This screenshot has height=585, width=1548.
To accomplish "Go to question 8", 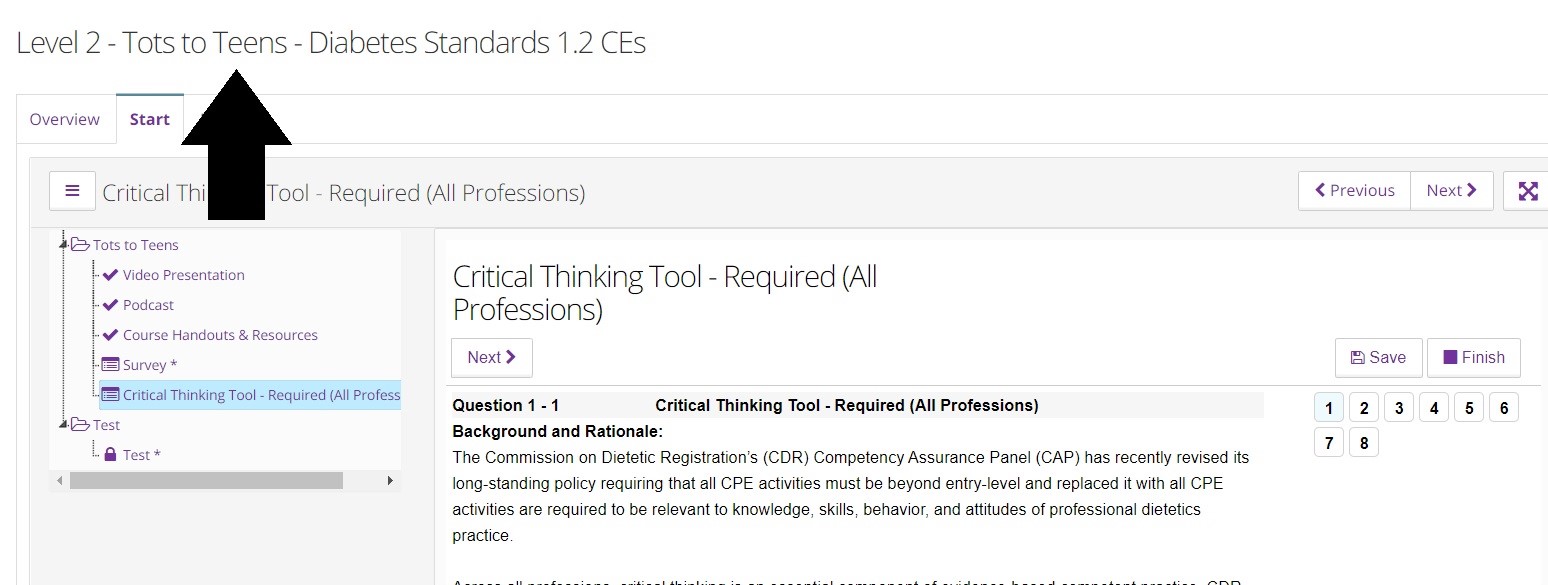I will (x=1364, y=442).
